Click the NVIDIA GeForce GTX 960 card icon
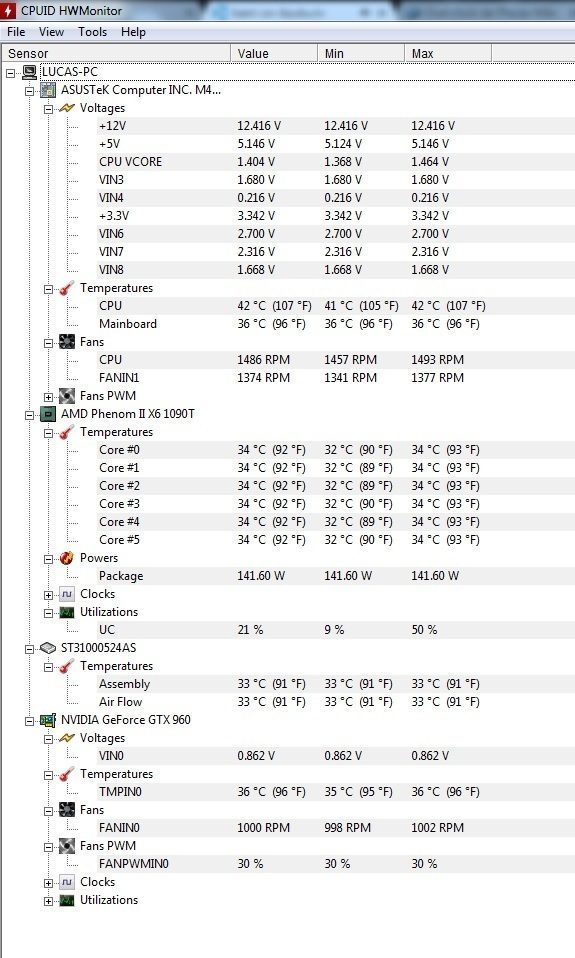Image resolution: width=575 pixels, height=958 pixels. click(x=48, y=720)
